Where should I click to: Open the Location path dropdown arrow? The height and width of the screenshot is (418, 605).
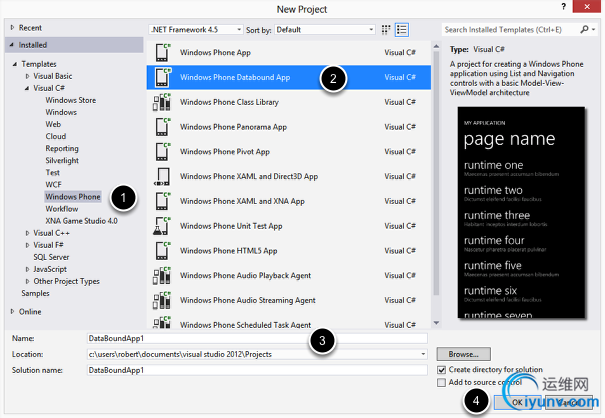pos(423,354)
